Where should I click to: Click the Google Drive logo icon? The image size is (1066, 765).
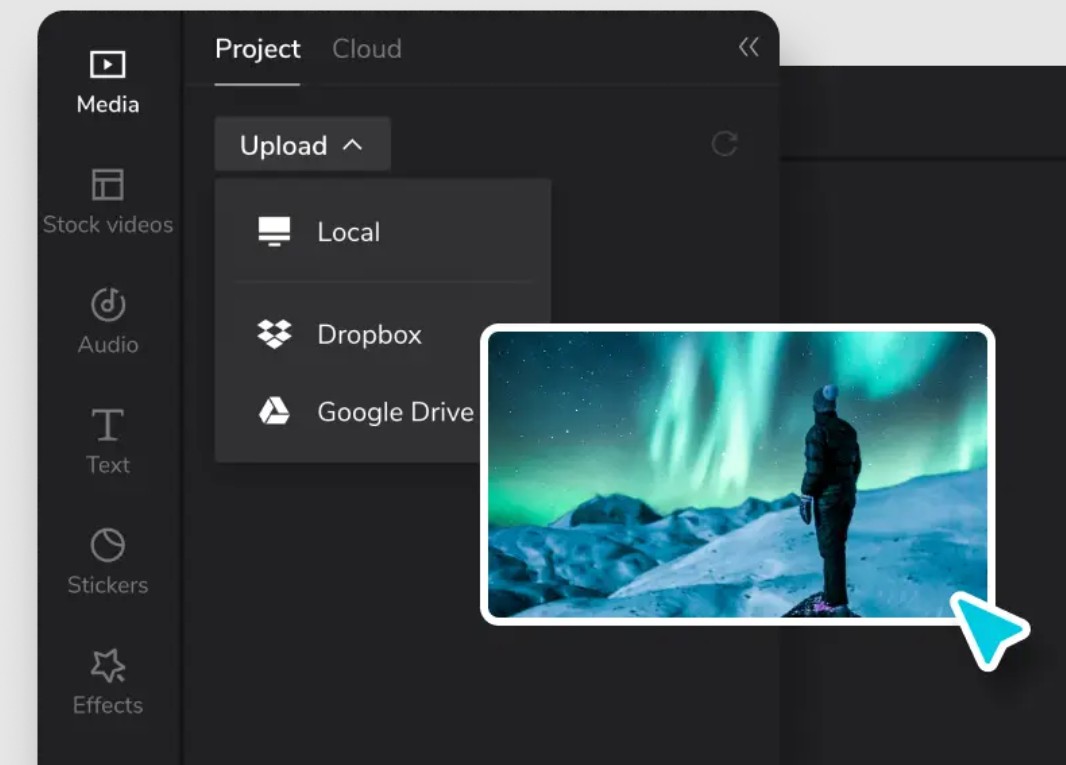(274, 411)
